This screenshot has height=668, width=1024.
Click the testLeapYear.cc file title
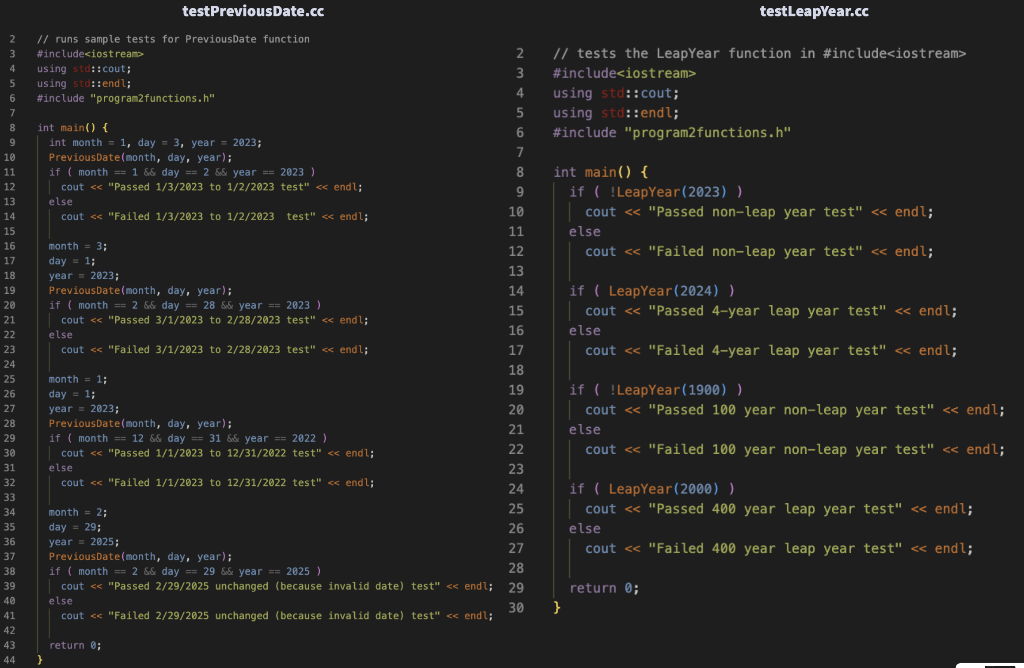[814, 11]
